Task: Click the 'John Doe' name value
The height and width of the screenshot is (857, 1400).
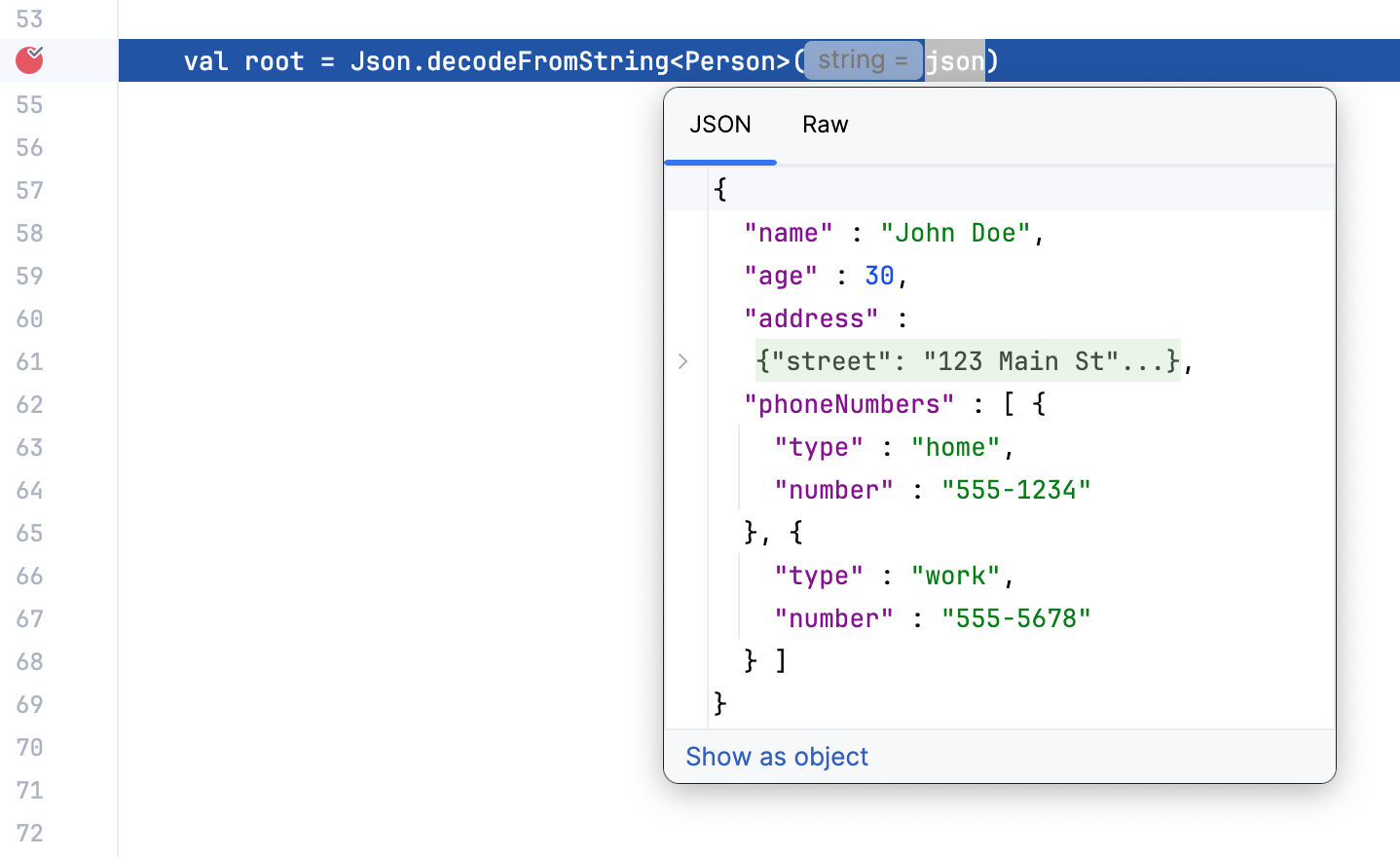Action: (x=956, y=233)
